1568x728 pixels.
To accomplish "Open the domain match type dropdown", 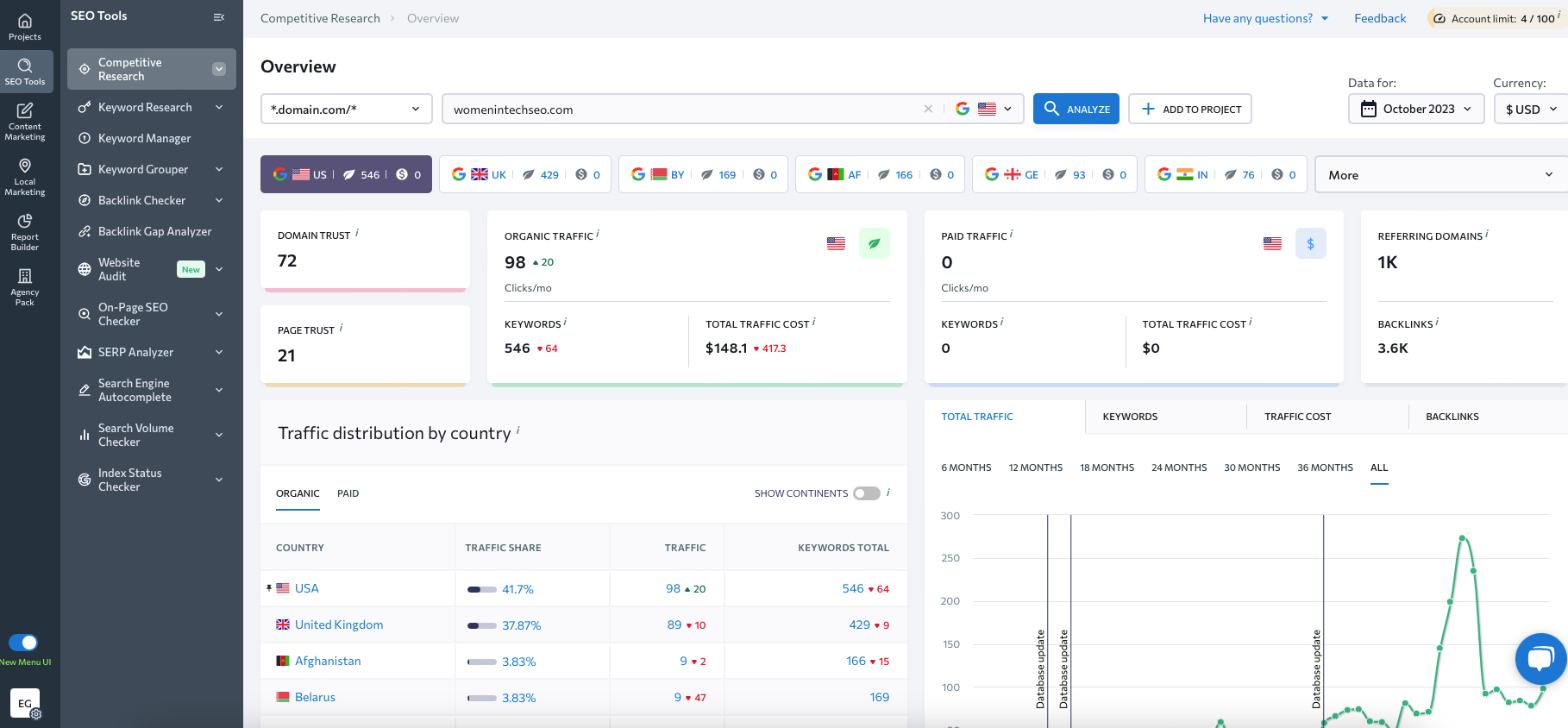I will (x=346, y=109).
